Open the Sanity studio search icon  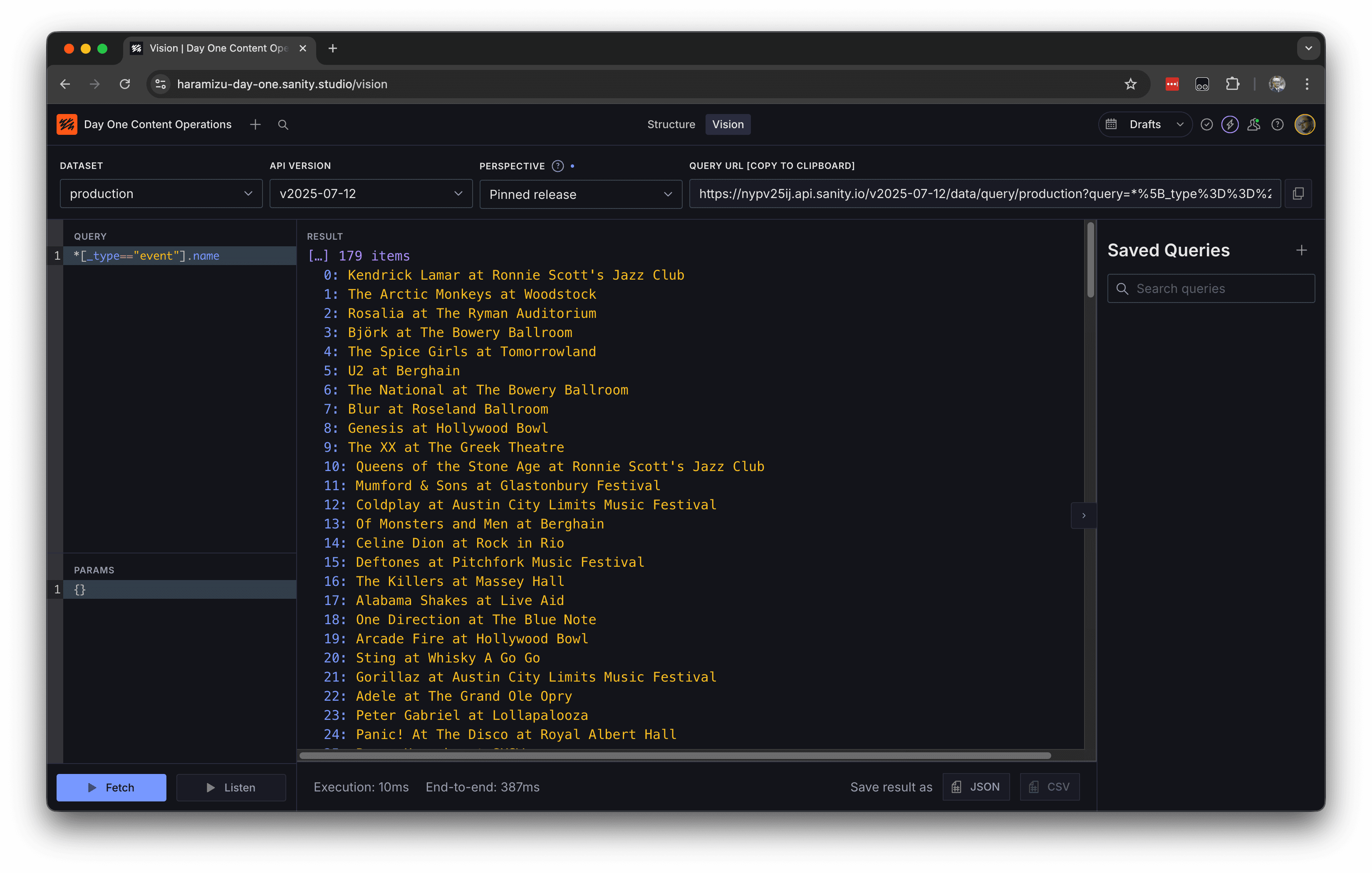282,124
